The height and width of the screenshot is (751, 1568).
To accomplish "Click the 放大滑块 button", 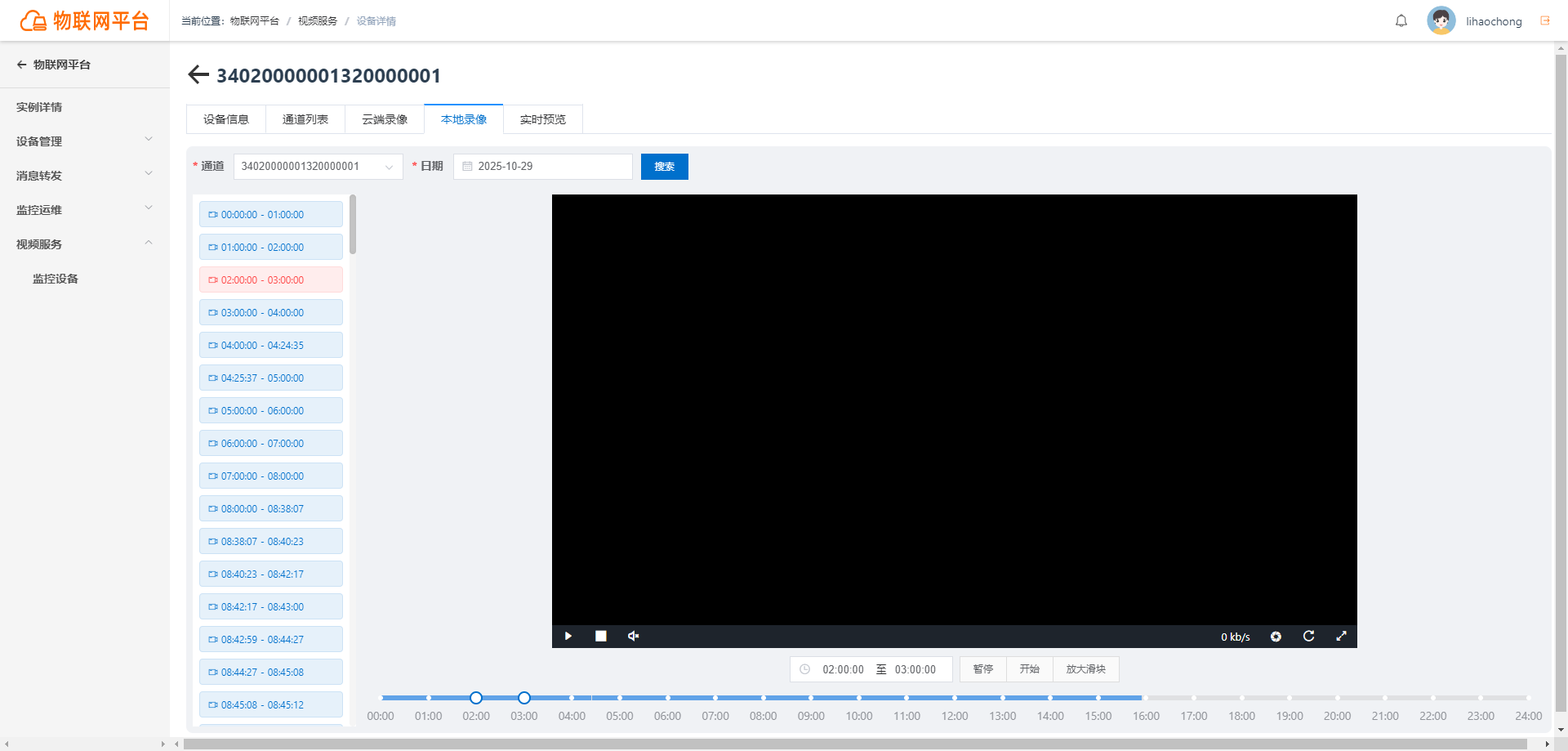I will [x=1086, y=669].
